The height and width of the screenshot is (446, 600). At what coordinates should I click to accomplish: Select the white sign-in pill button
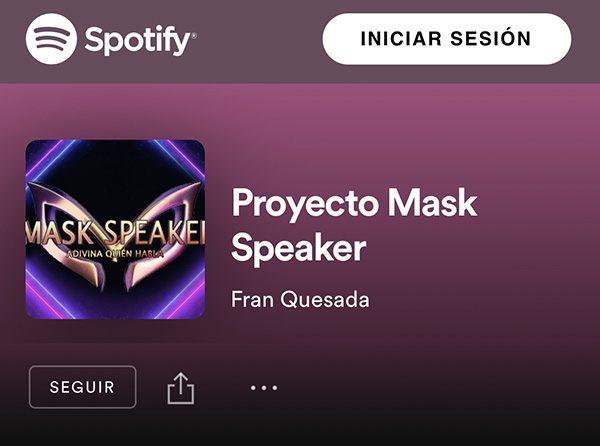point(447,39)
